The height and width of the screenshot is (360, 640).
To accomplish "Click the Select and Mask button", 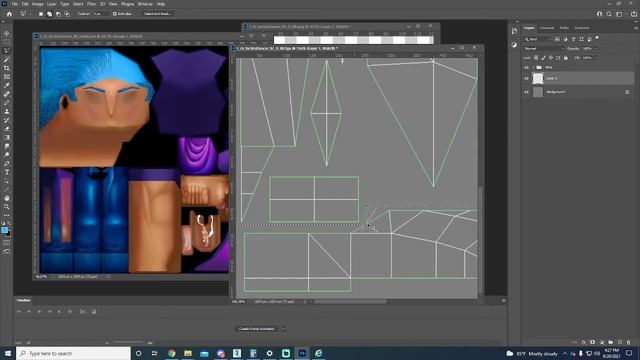I will pos(157,14).
